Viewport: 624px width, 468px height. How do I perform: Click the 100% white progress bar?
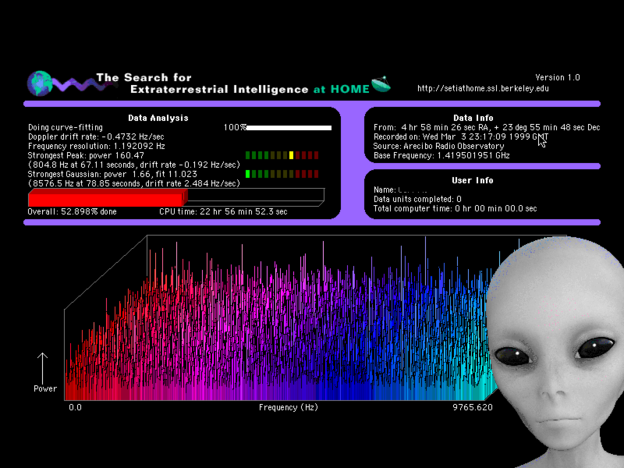(x=289, y=128)
